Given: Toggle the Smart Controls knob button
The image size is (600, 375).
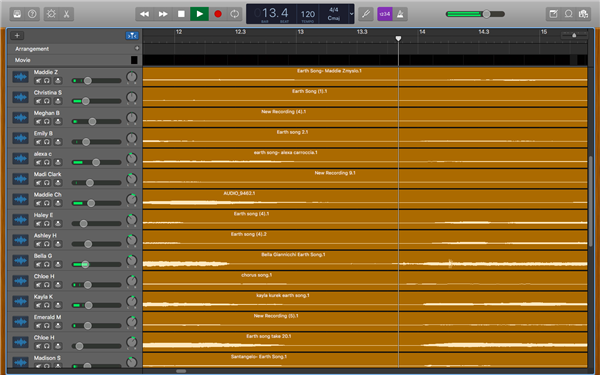Looking at the screenshot, I should [51, 14].
